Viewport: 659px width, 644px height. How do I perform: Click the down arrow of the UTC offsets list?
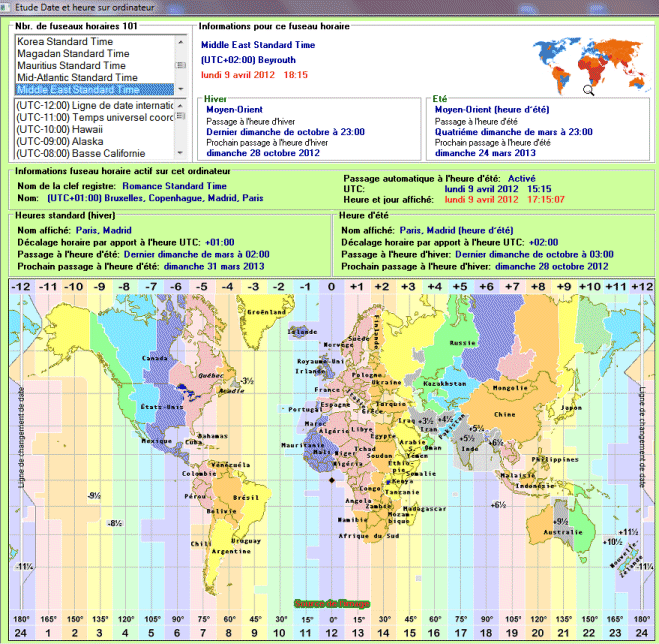(181, 152)
